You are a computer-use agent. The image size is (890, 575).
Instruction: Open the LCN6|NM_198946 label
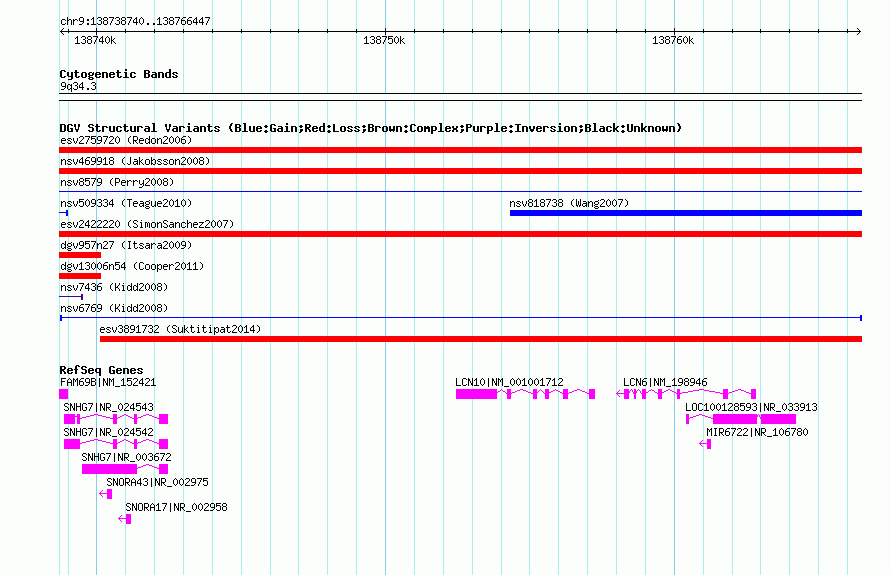coord(665,383)
